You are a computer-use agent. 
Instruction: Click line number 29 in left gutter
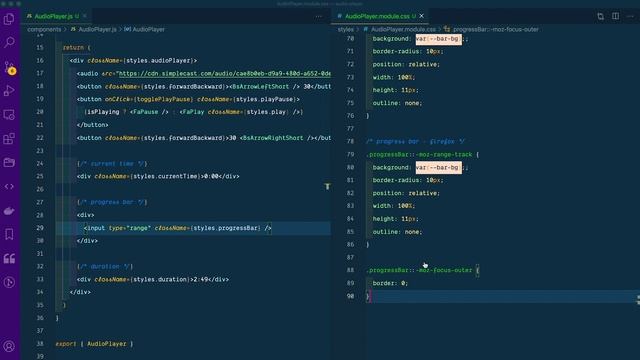pyautogui.click(x=40, y=228)
